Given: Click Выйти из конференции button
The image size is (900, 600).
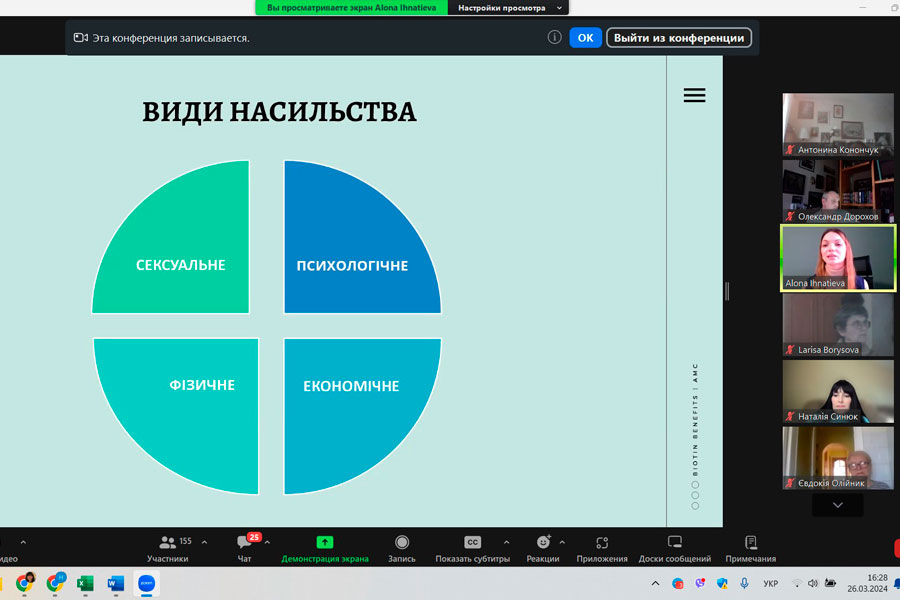Looking at the screenshot, I should coord(679,38).
